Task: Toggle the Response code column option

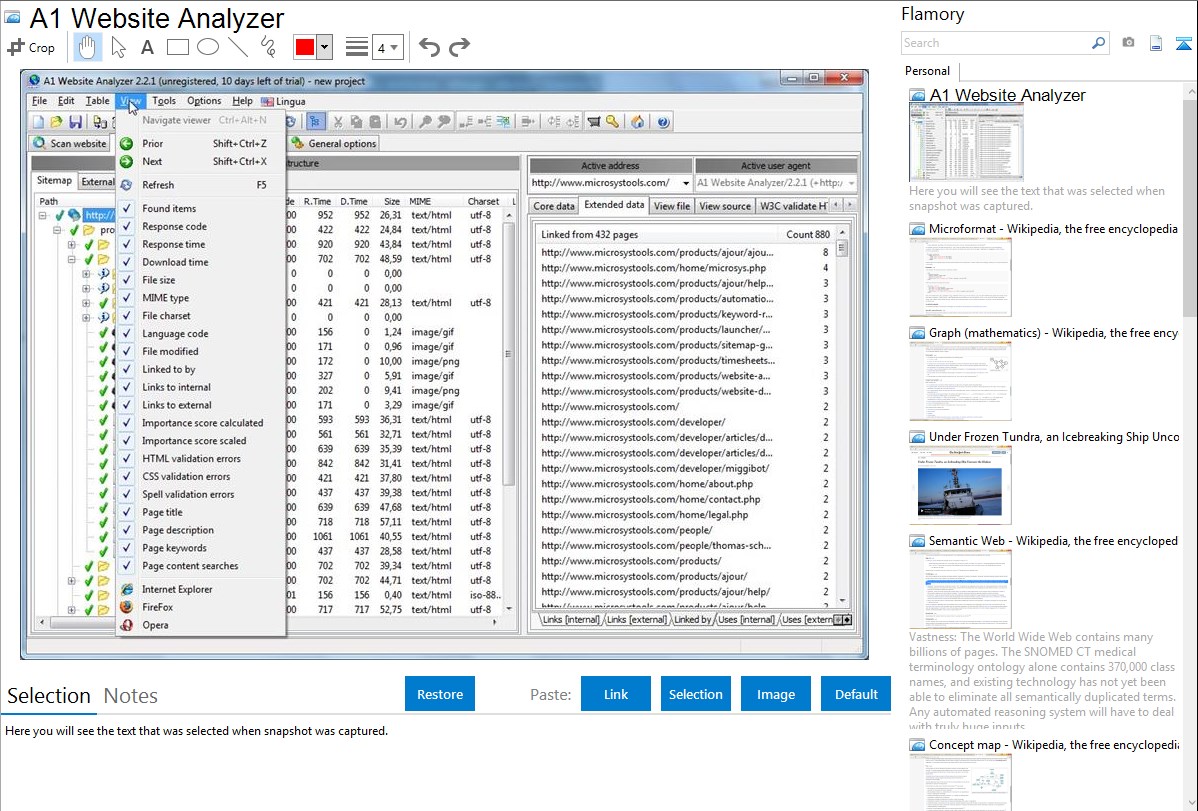Action: pos(202,226)
